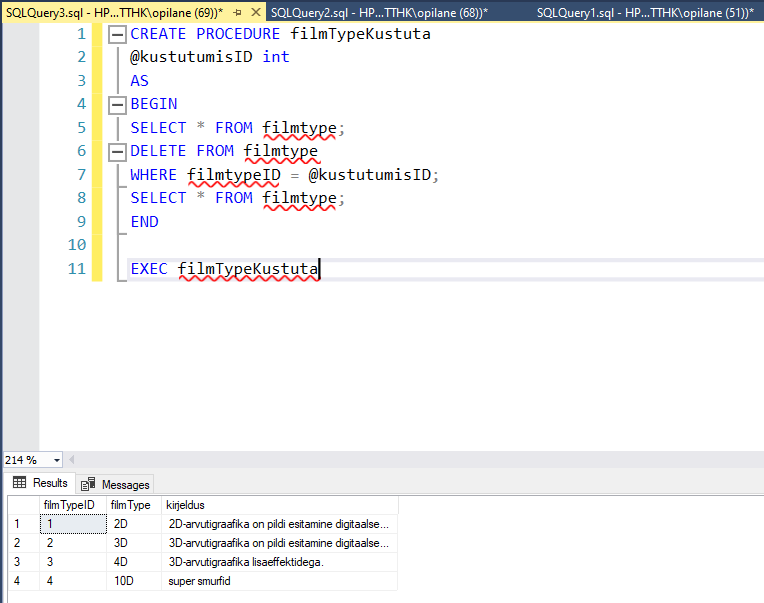The width and height of the screenshot is (764, 603).
Task: Place cursor on empty line 10
Action: 300,245
